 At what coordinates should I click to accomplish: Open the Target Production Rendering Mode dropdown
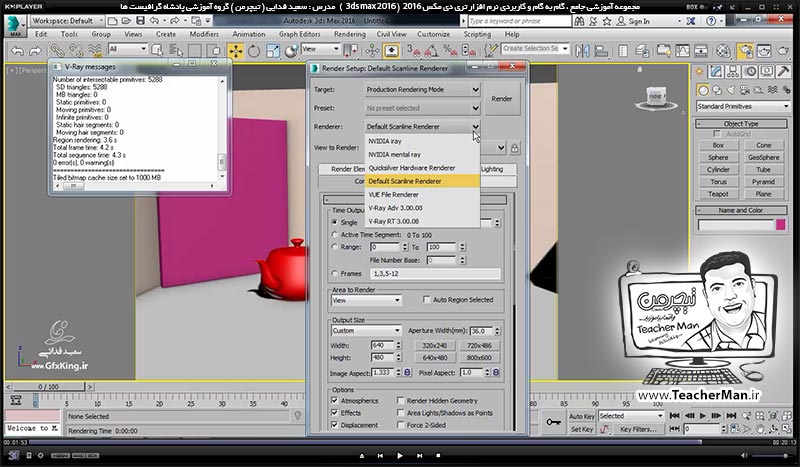(x=422, y=89)
